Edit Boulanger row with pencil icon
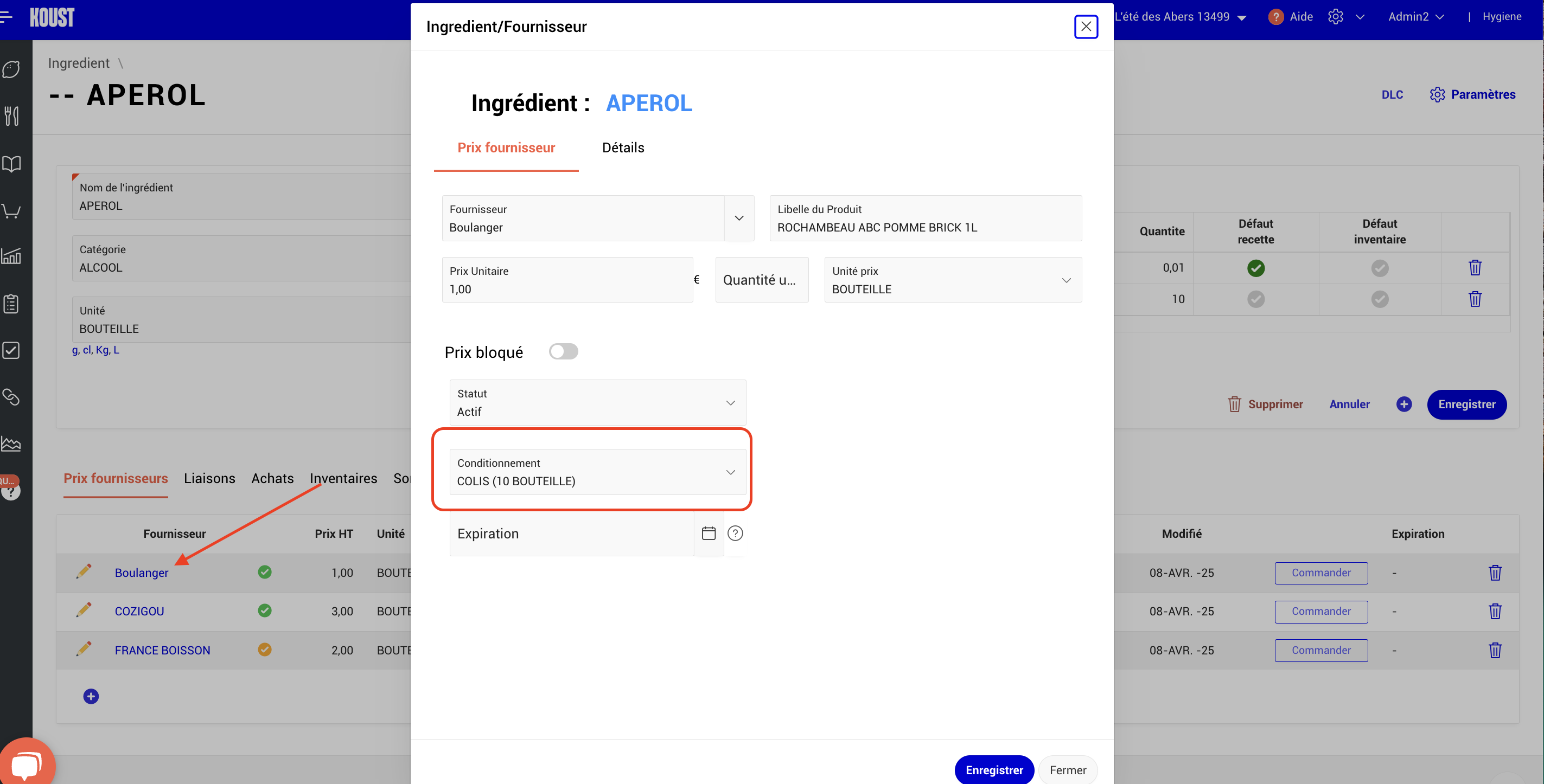 [84, 571]
